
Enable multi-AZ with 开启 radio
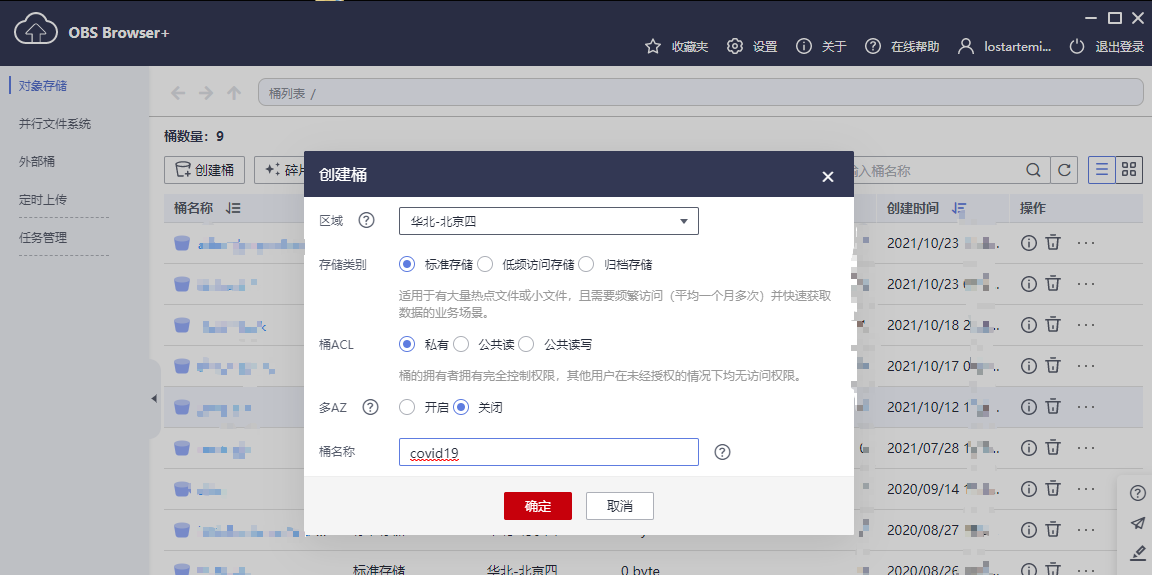click(x=406, y=407)
